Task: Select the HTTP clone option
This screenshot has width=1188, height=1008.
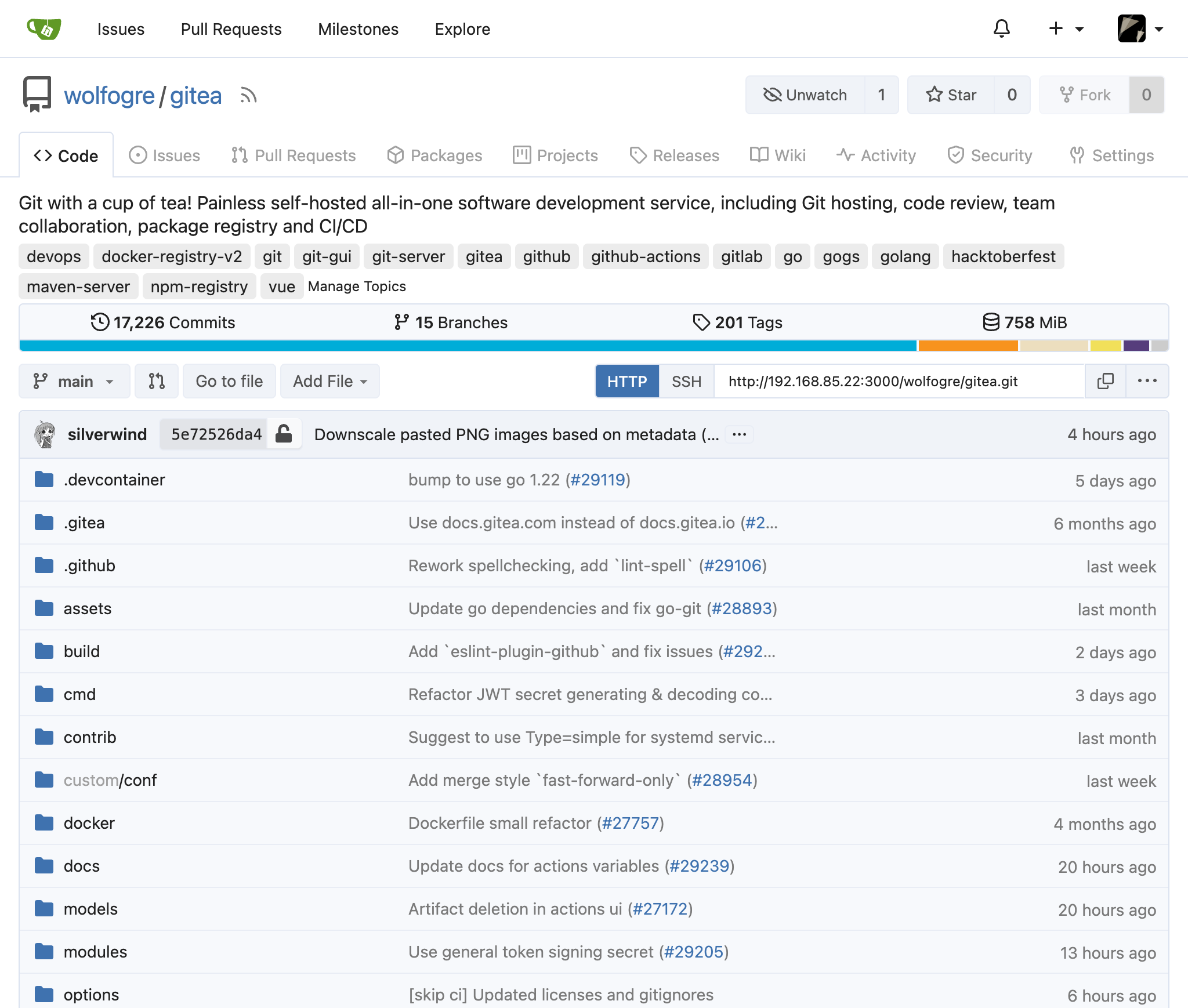Action: (x=627, y=381)
